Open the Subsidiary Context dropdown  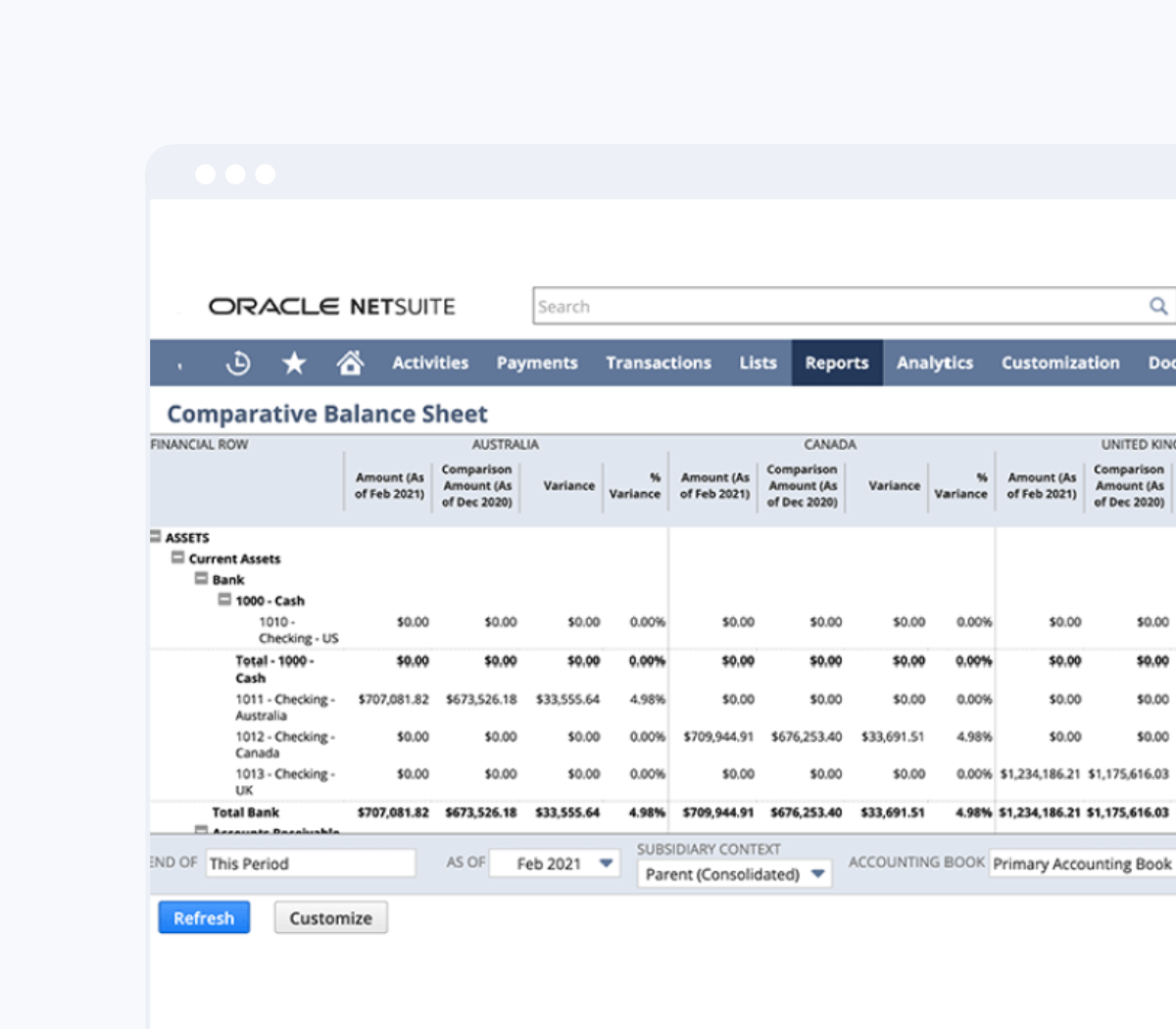pyautogui.click(x=734, y=874)
